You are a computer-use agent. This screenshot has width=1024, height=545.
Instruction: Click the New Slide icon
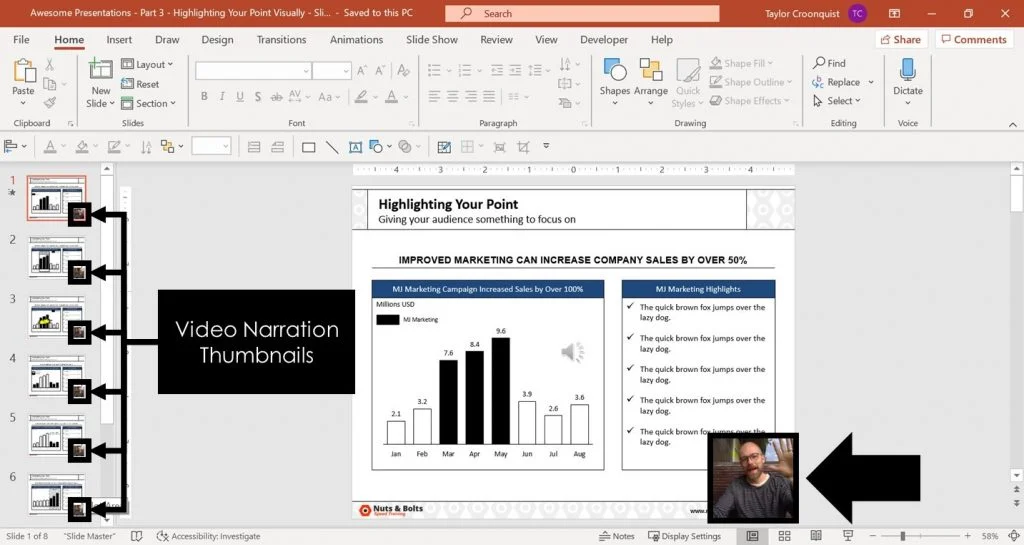100,70
